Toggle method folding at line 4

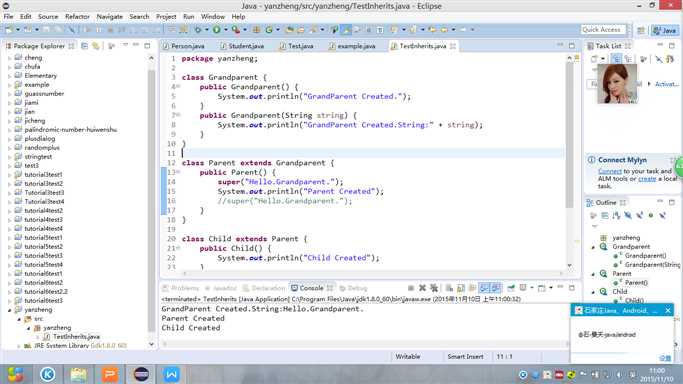178,87
